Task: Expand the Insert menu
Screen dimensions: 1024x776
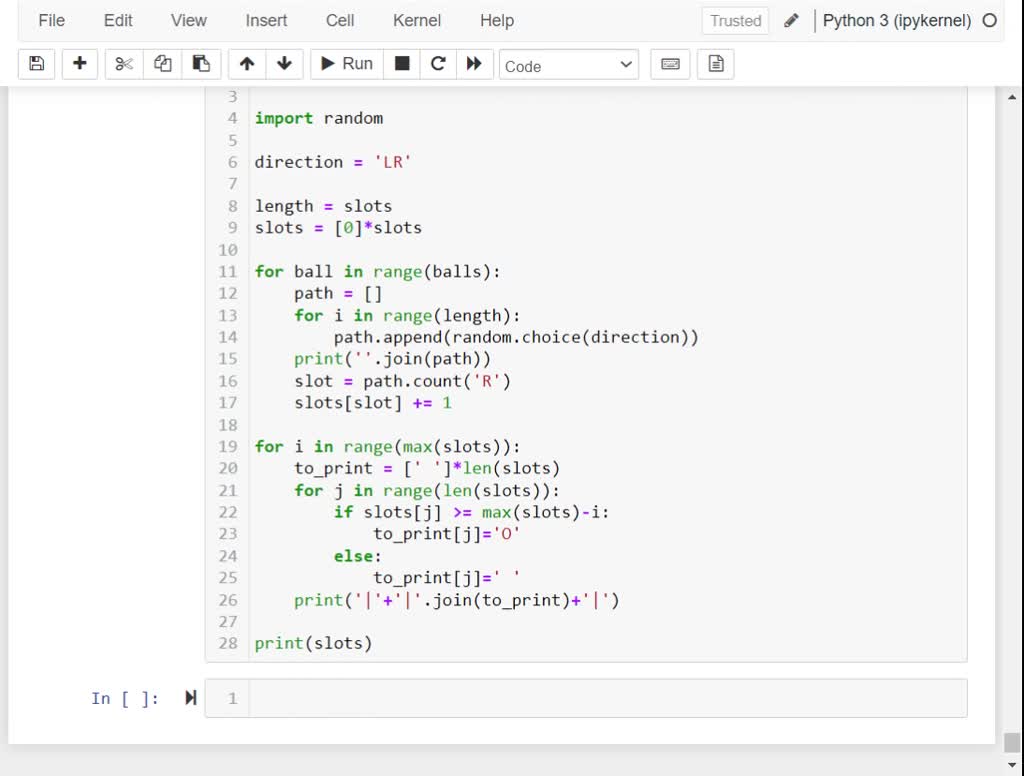Action: (x=266, y=20)
